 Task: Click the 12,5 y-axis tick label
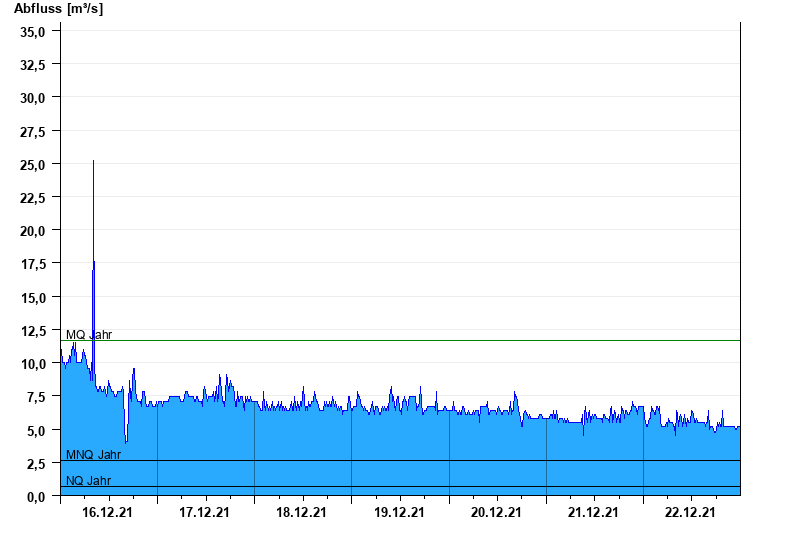click(34, 330)
